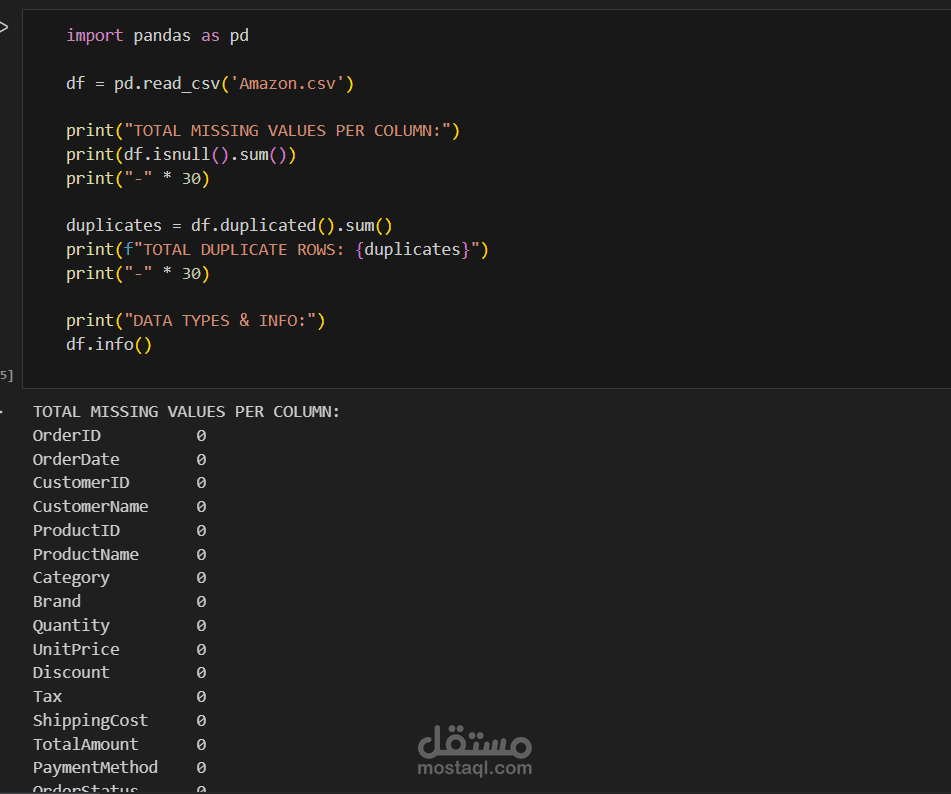Select the CustomerName output row
This screenshot has width=951, height=794.
(90, 506)
